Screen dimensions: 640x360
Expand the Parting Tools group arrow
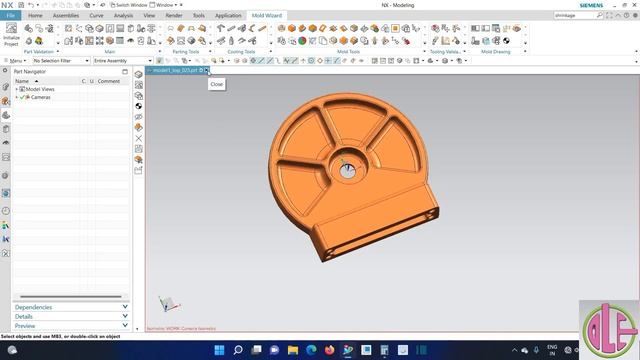pos(210,51)
